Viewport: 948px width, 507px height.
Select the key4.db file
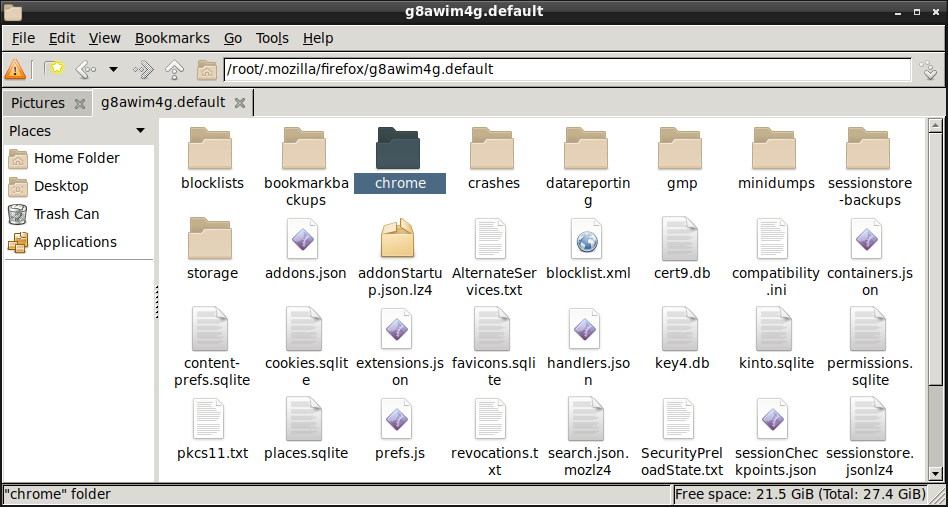[x=682, y=339]
